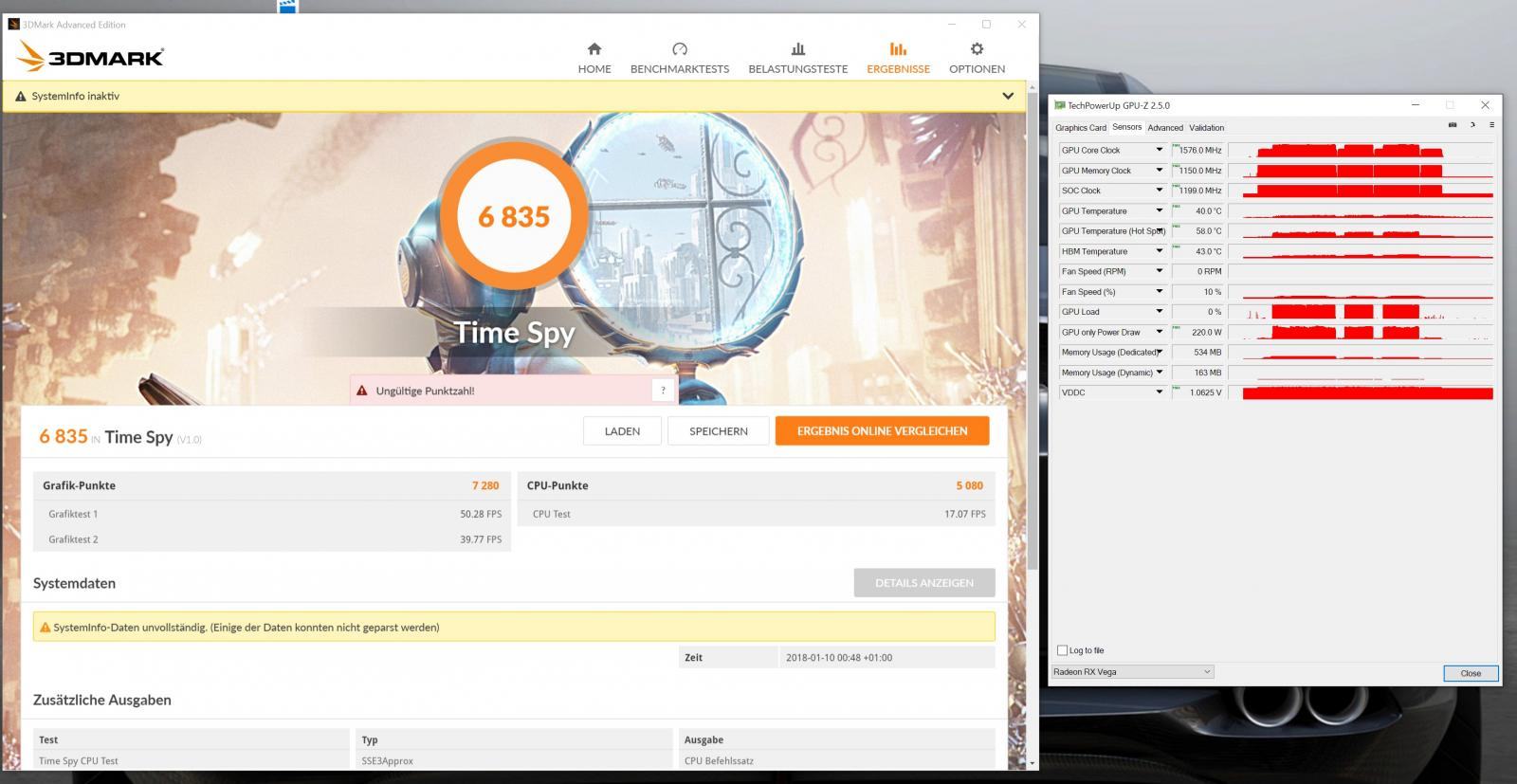Screen dimensions: 1517x784
Task: Click GPU-Z screenshot camera icon
Action: pyautogui.click(x=1453, y=125)
